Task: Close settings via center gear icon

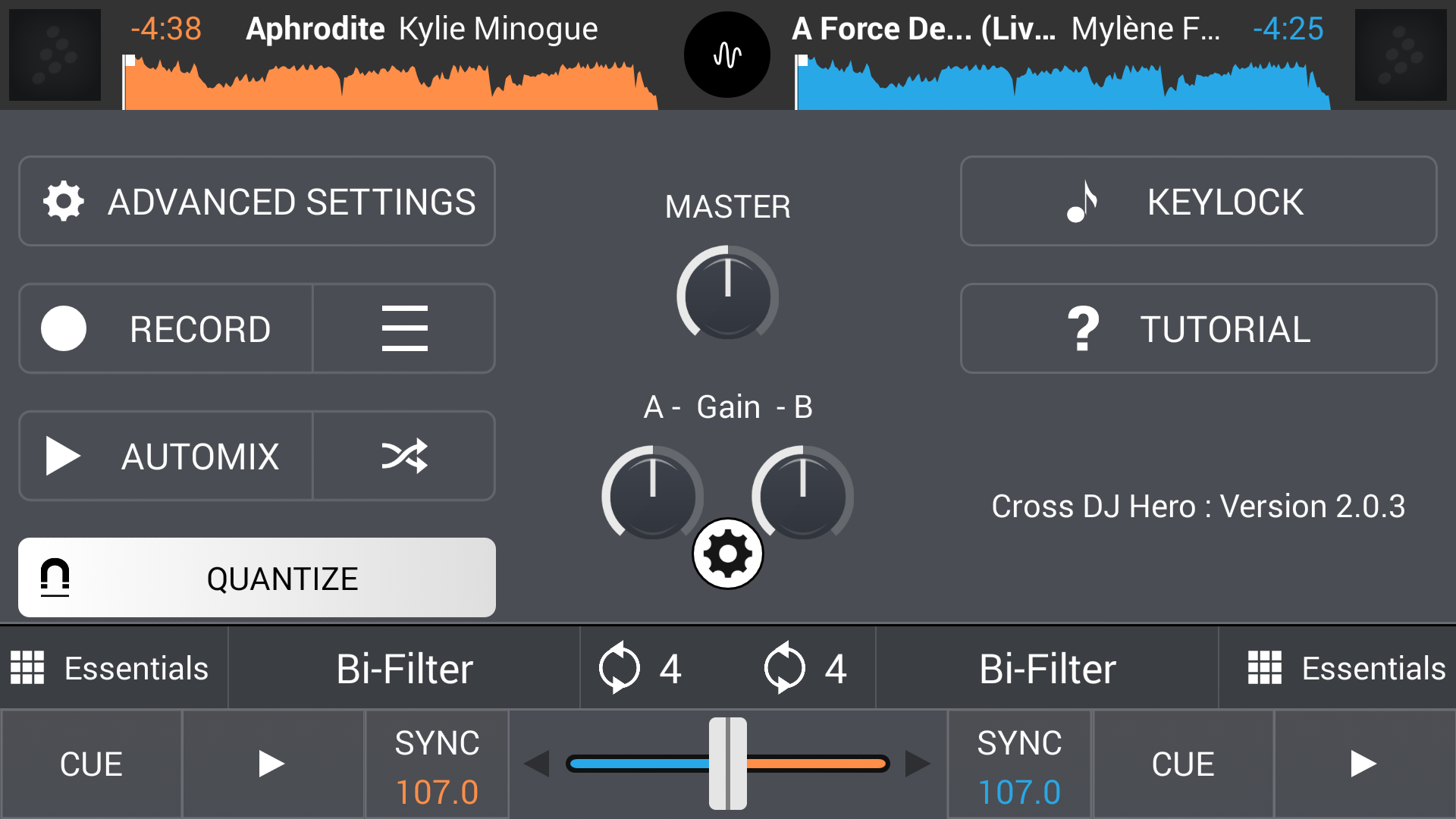Action: (x=727, y=554)
